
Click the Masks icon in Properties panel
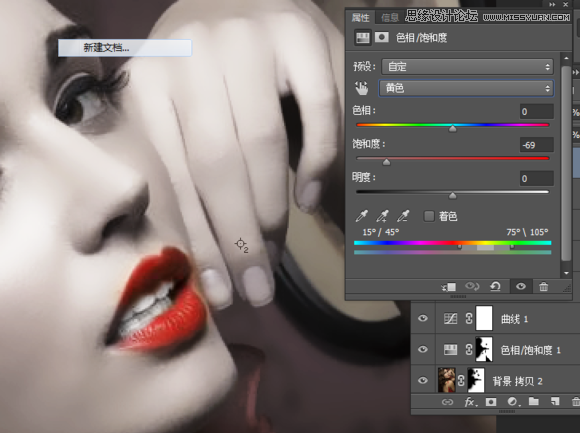pos(382,37)
